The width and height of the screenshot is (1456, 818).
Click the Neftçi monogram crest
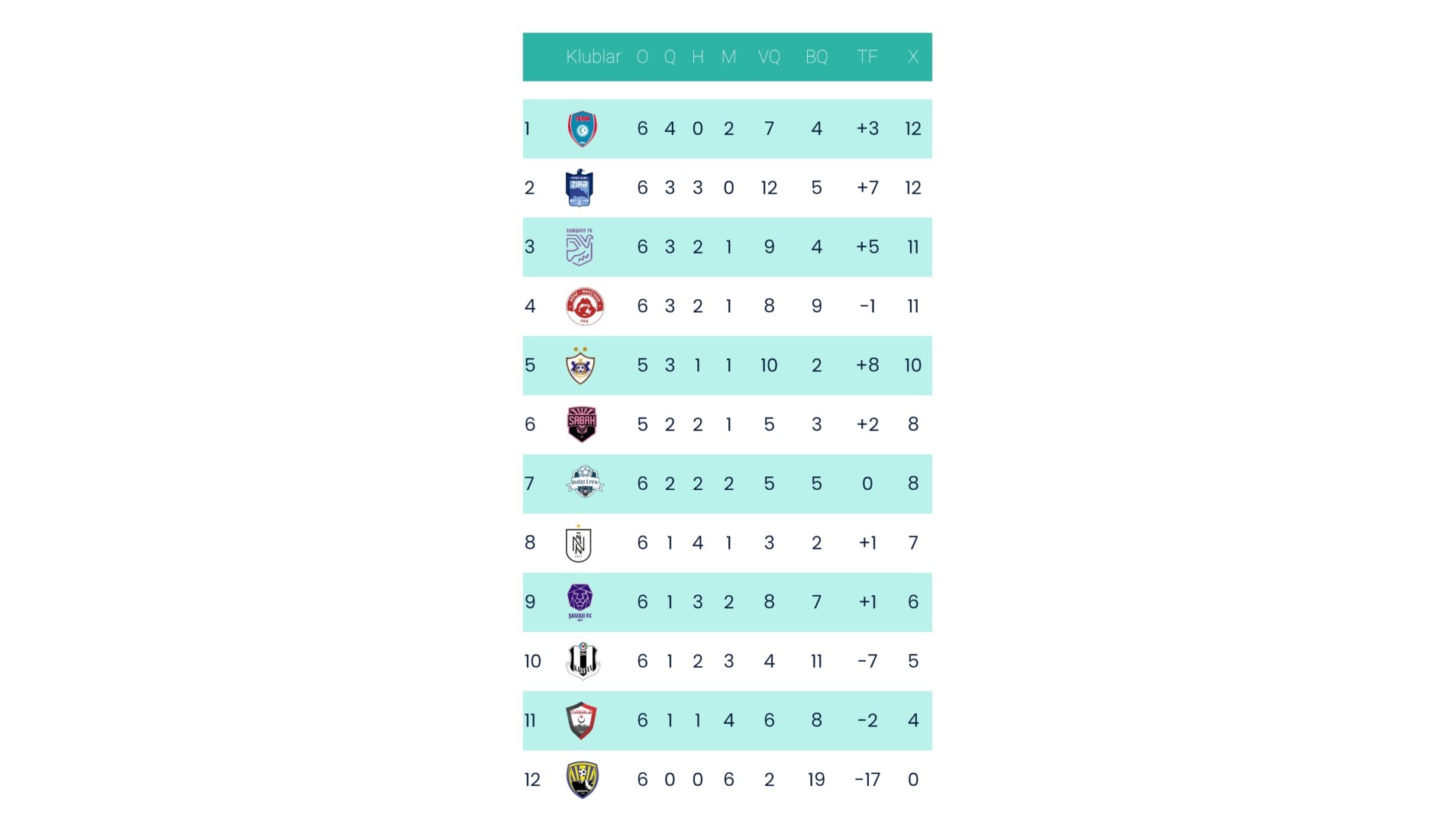tap(579, 544)
